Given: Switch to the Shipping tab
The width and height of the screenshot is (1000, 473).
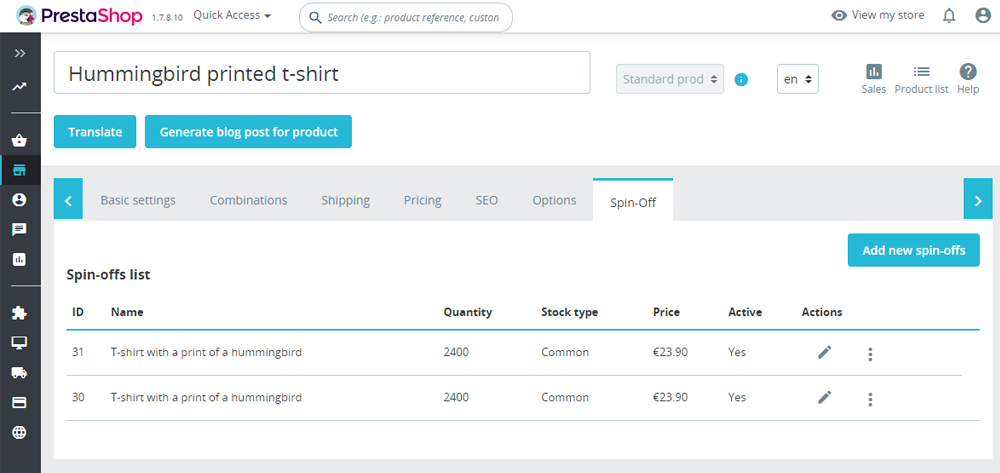Looking at the screenshot, I should pos(346,200).
